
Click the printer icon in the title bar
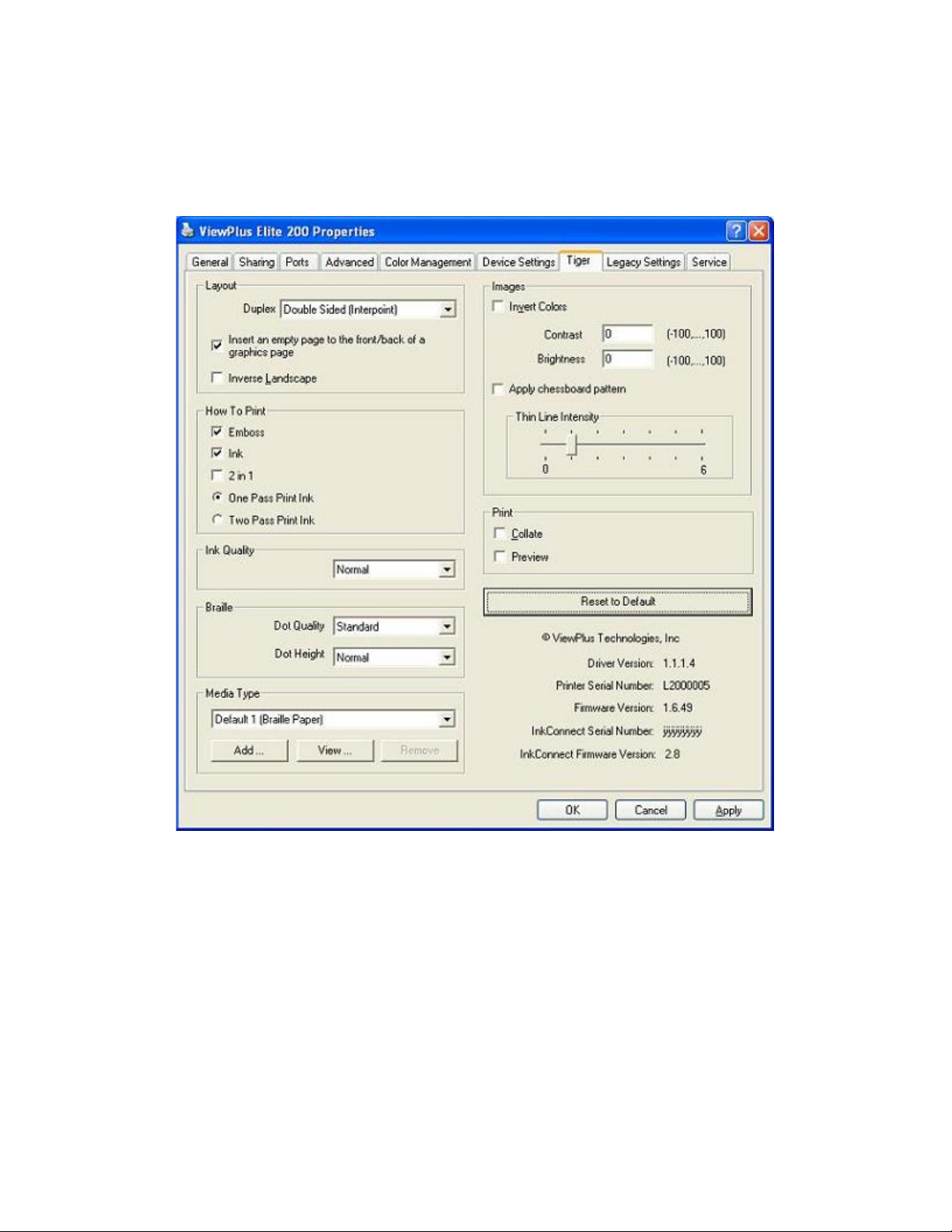(187, 230)
